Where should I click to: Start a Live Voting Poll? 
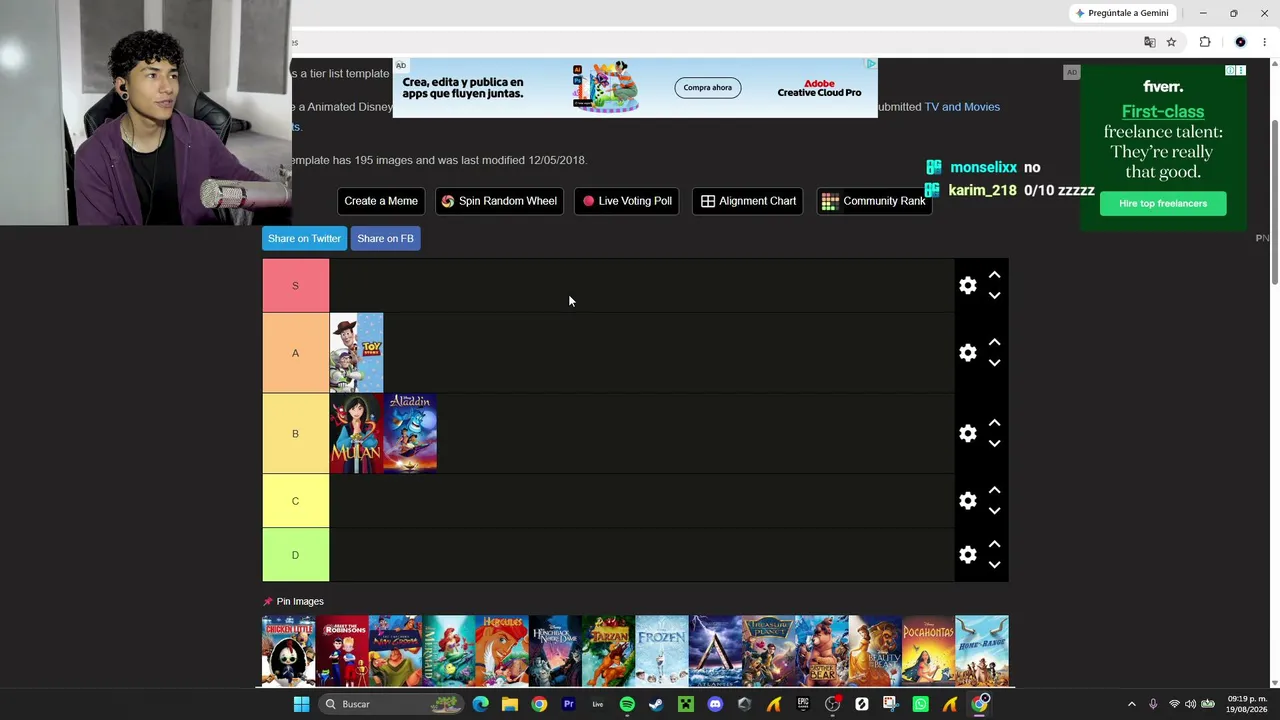(x=627, y=201)
